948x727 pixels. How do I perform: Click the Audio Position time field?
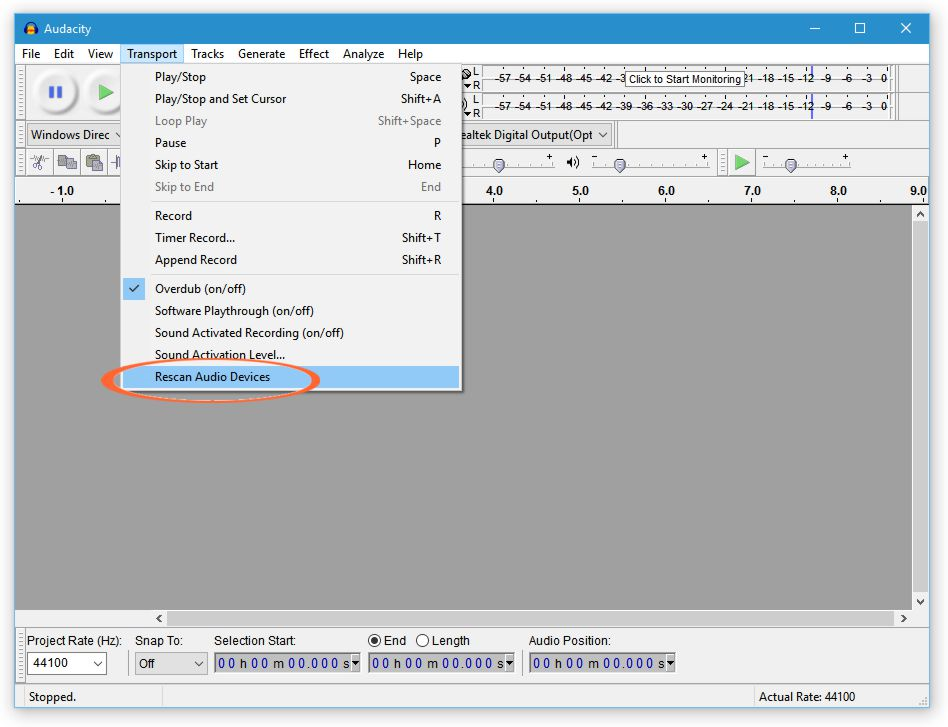coord(597,663)
